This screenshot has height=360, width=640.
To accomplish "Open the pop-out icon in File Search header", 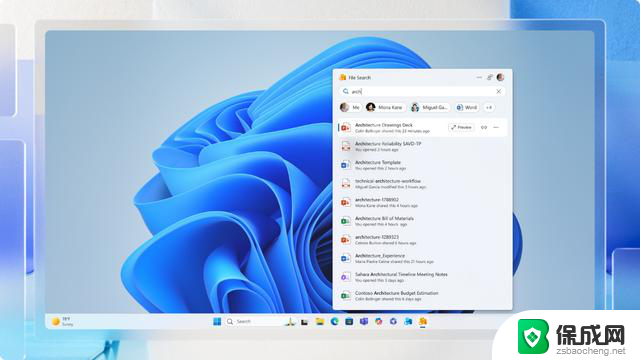I will tap(490, 77).
